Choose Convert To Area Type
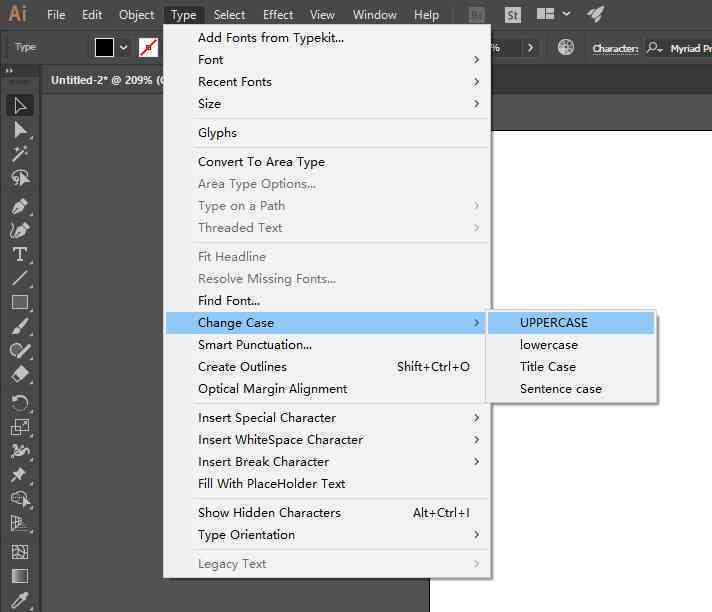The width and height of the screenshot is (712, 612). pyautogui.click(x=327, y=162)
